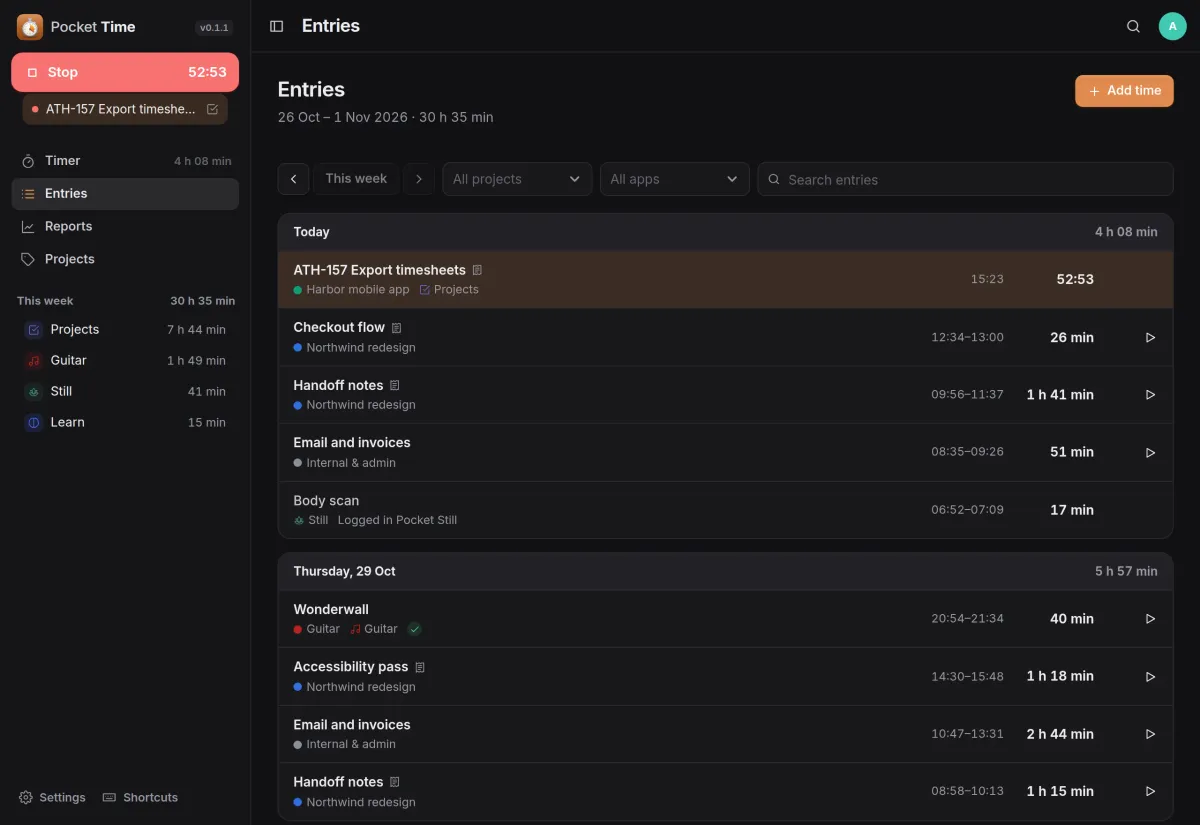Select the Guitar app under This week
1200x825 pixels.
pyautogui.click(x=125, y=361)
